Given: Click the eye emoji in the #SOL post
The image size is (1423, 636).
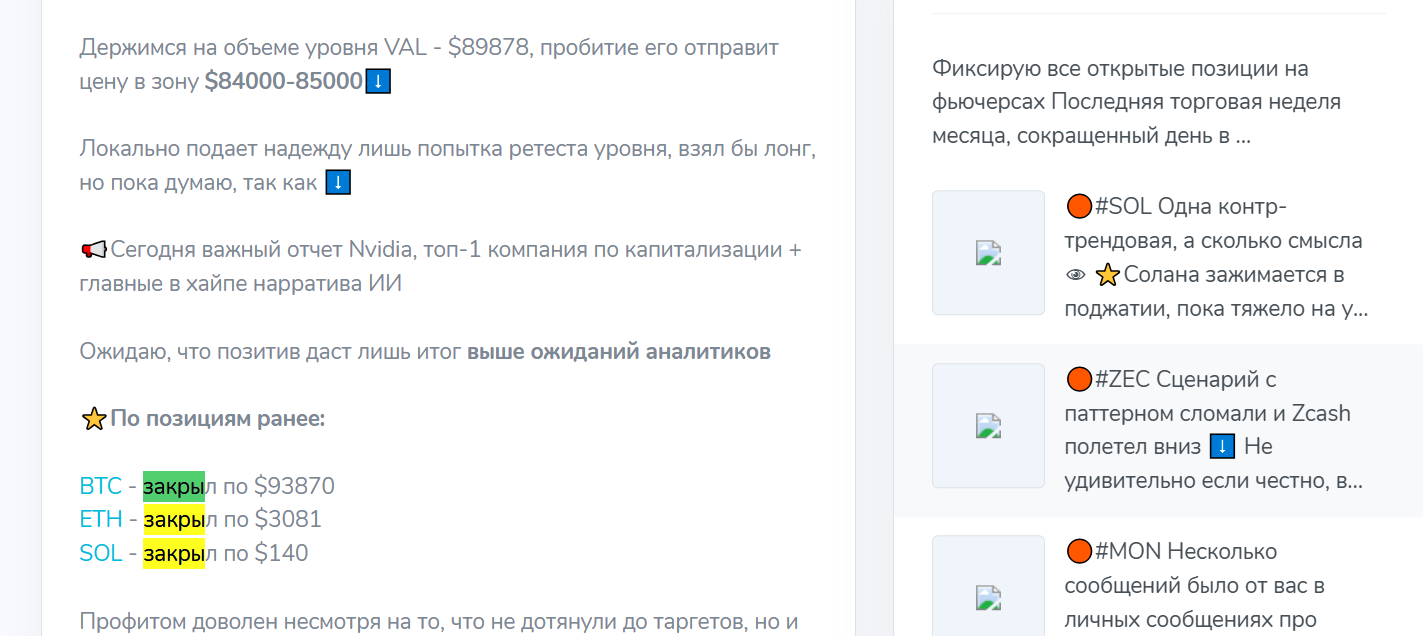Looking at the screenshot, I should pos(1076,275).
